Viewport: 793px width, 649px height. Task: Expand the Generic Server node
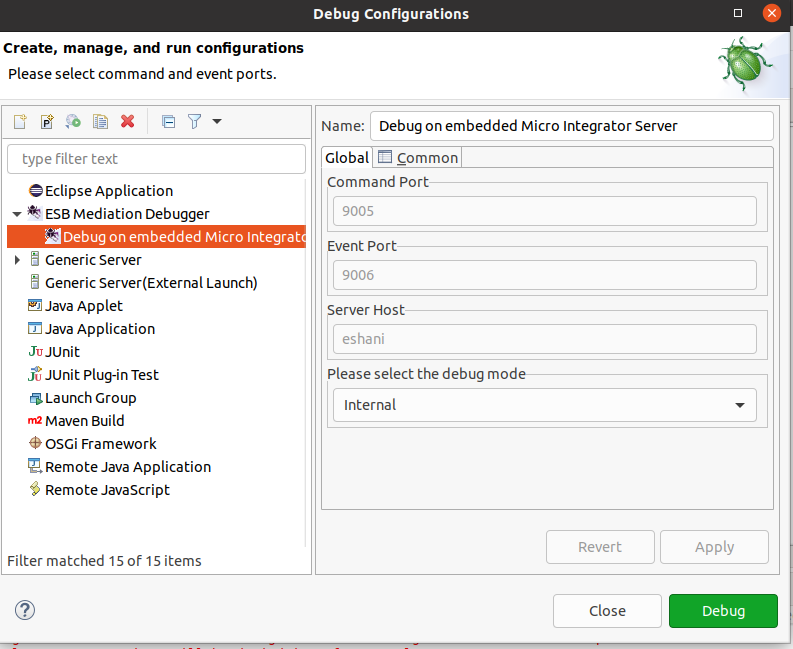(x=17, y=260)
